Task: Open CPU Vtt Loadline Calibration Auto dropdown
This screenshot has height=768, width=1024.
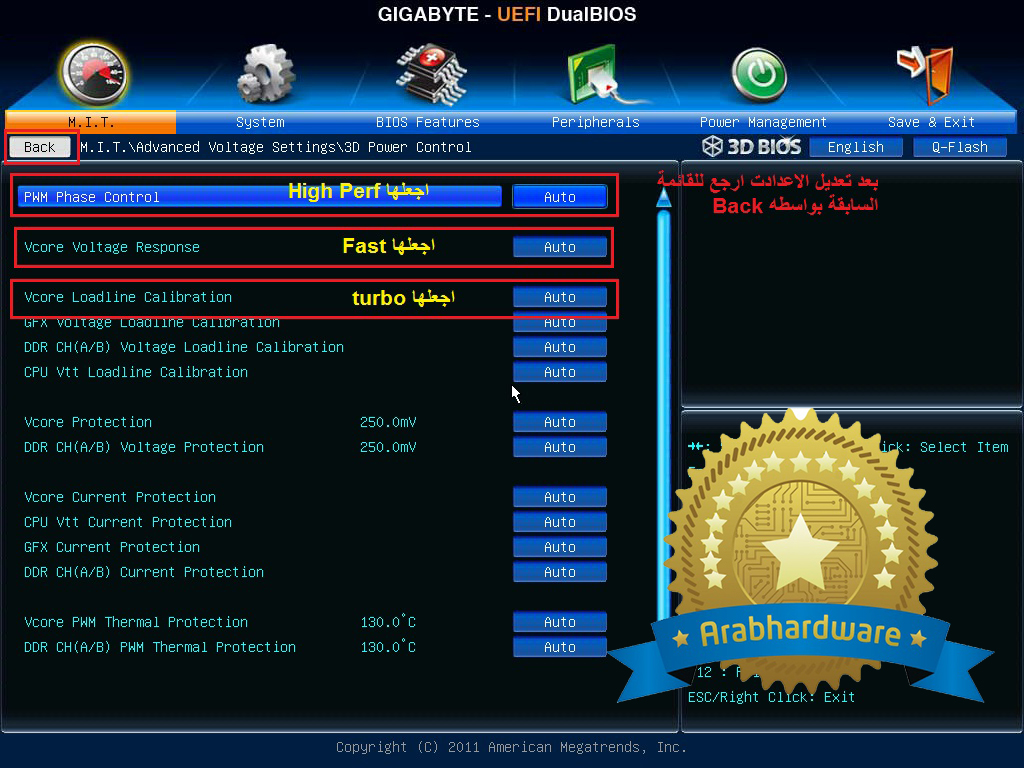Action: 560,372
